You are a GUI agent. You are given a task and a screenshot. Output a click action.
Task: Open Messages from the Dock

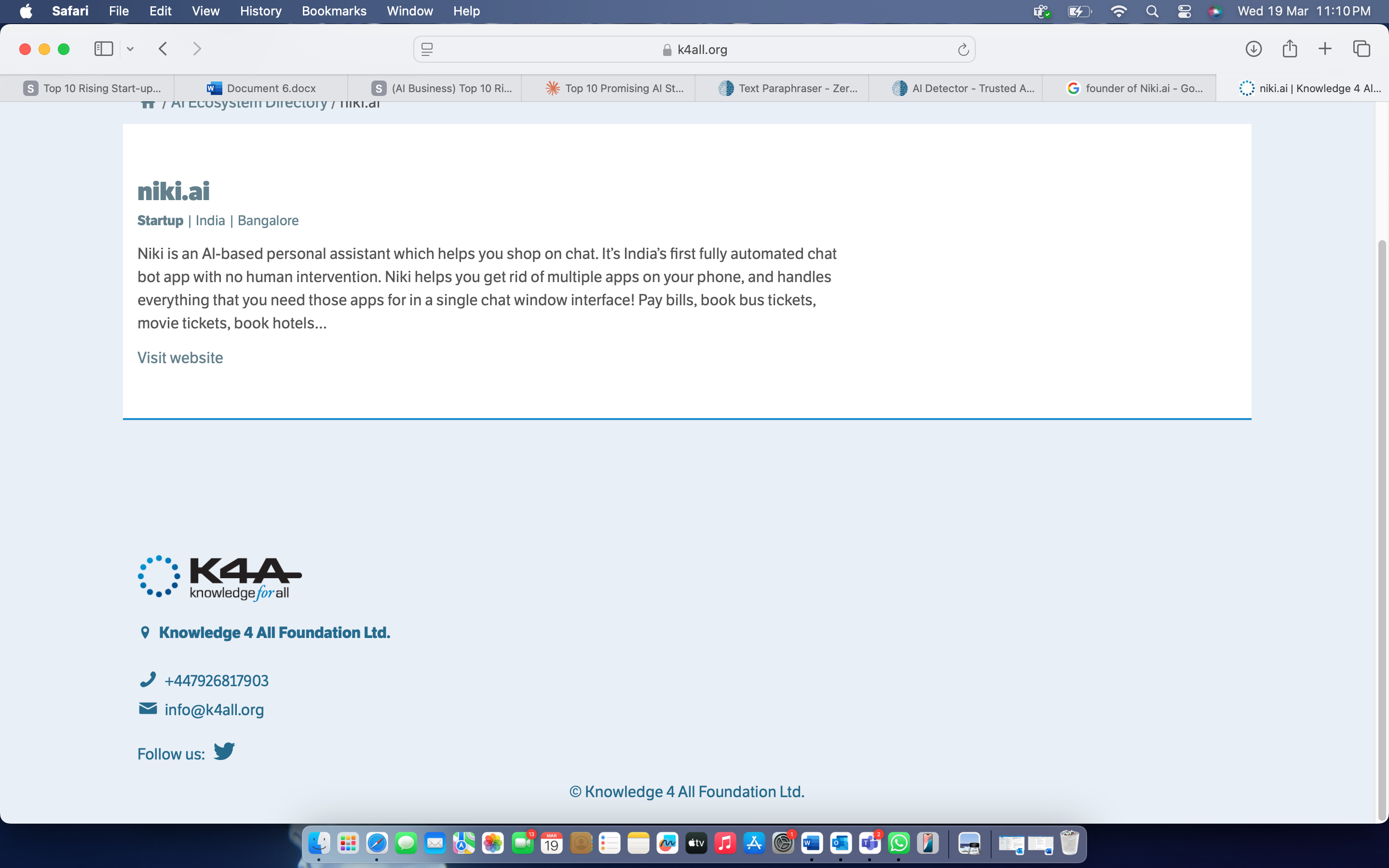click(406, 843)
